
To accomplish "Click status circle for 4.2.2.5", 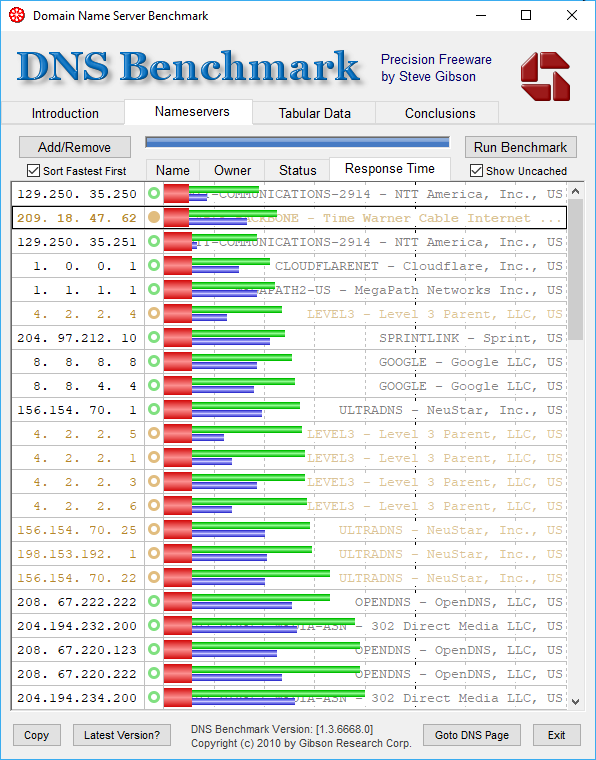I will [x=154, y=433].
